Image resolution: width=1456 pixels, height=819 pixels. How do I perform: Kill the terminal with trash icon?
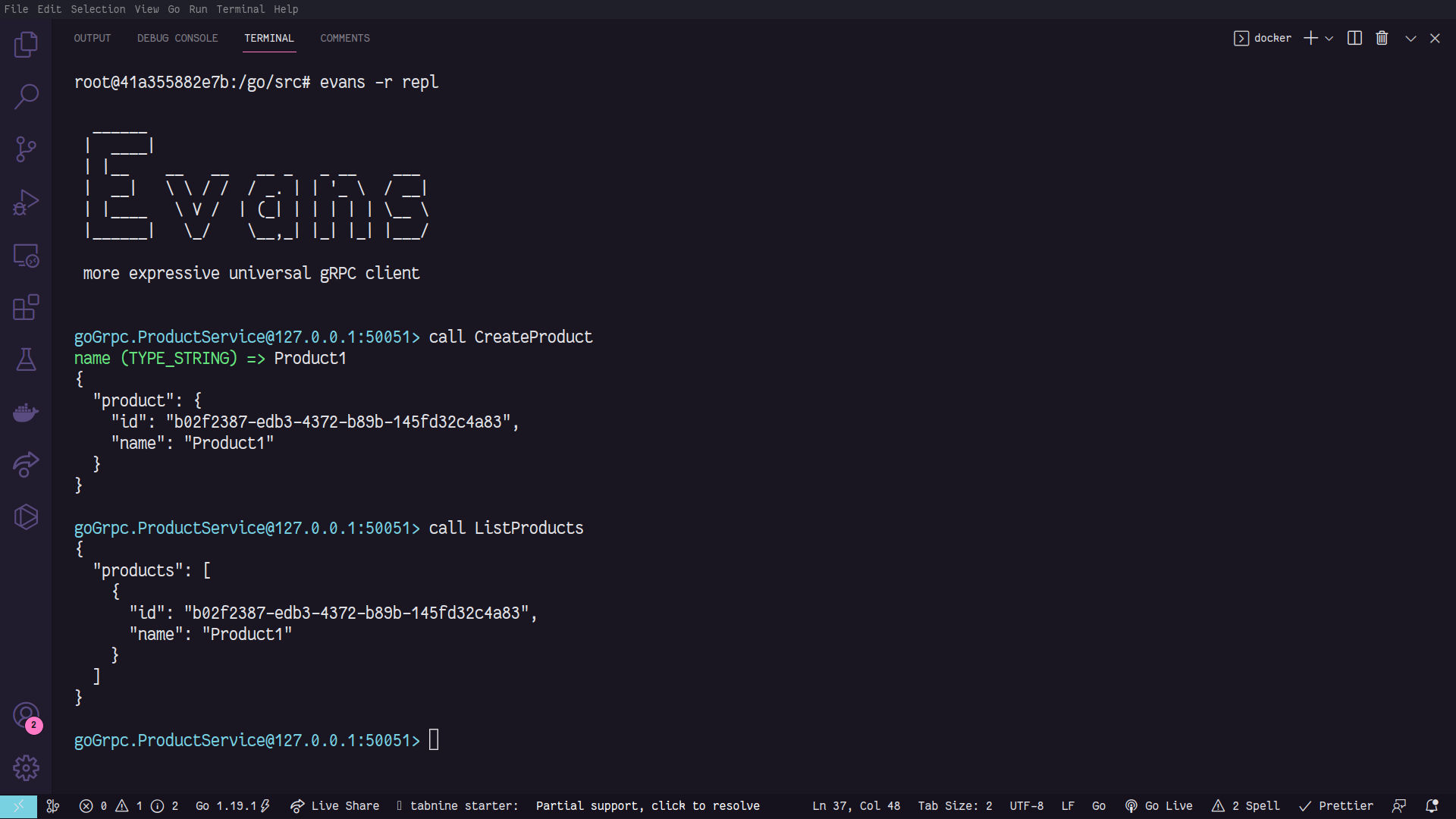[x=1382, y=38]
